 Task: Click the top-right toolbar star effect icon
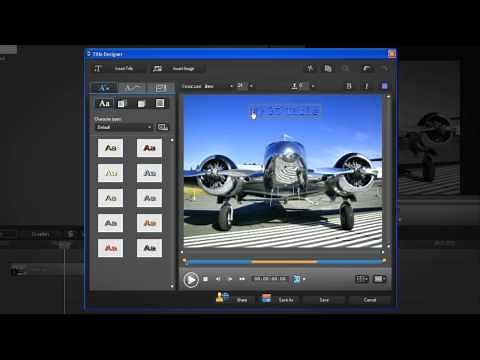(310, 68)
